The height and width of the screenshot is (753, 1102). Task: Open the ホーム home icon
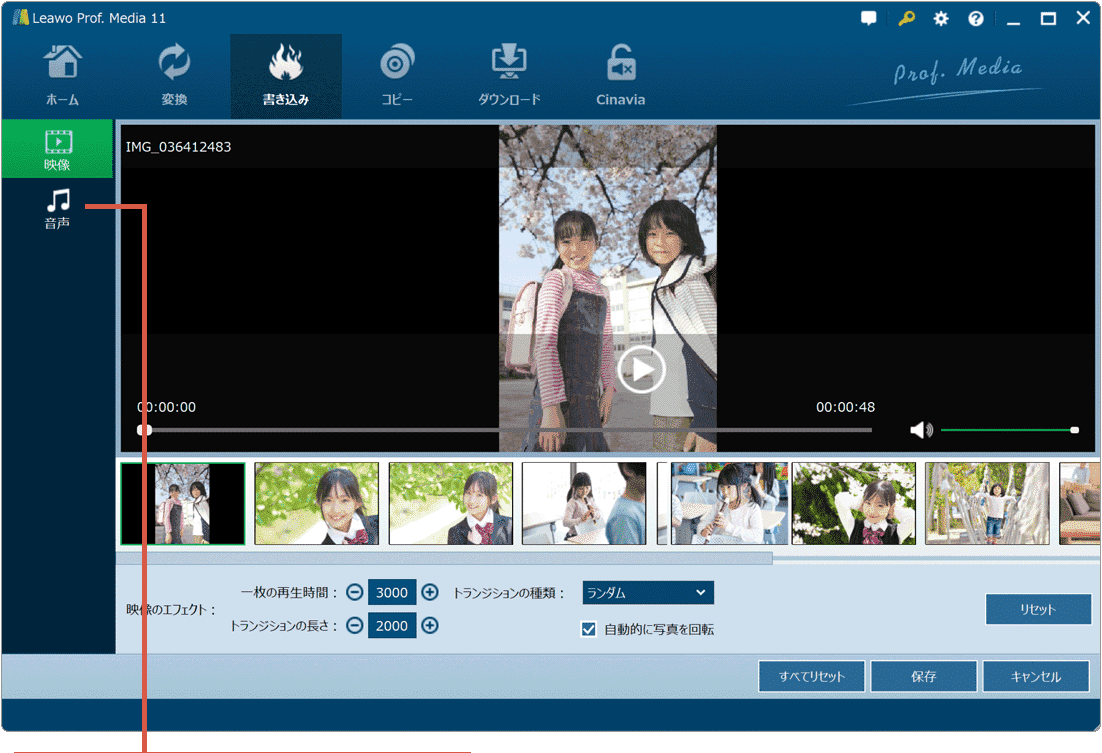click(62, 75)
